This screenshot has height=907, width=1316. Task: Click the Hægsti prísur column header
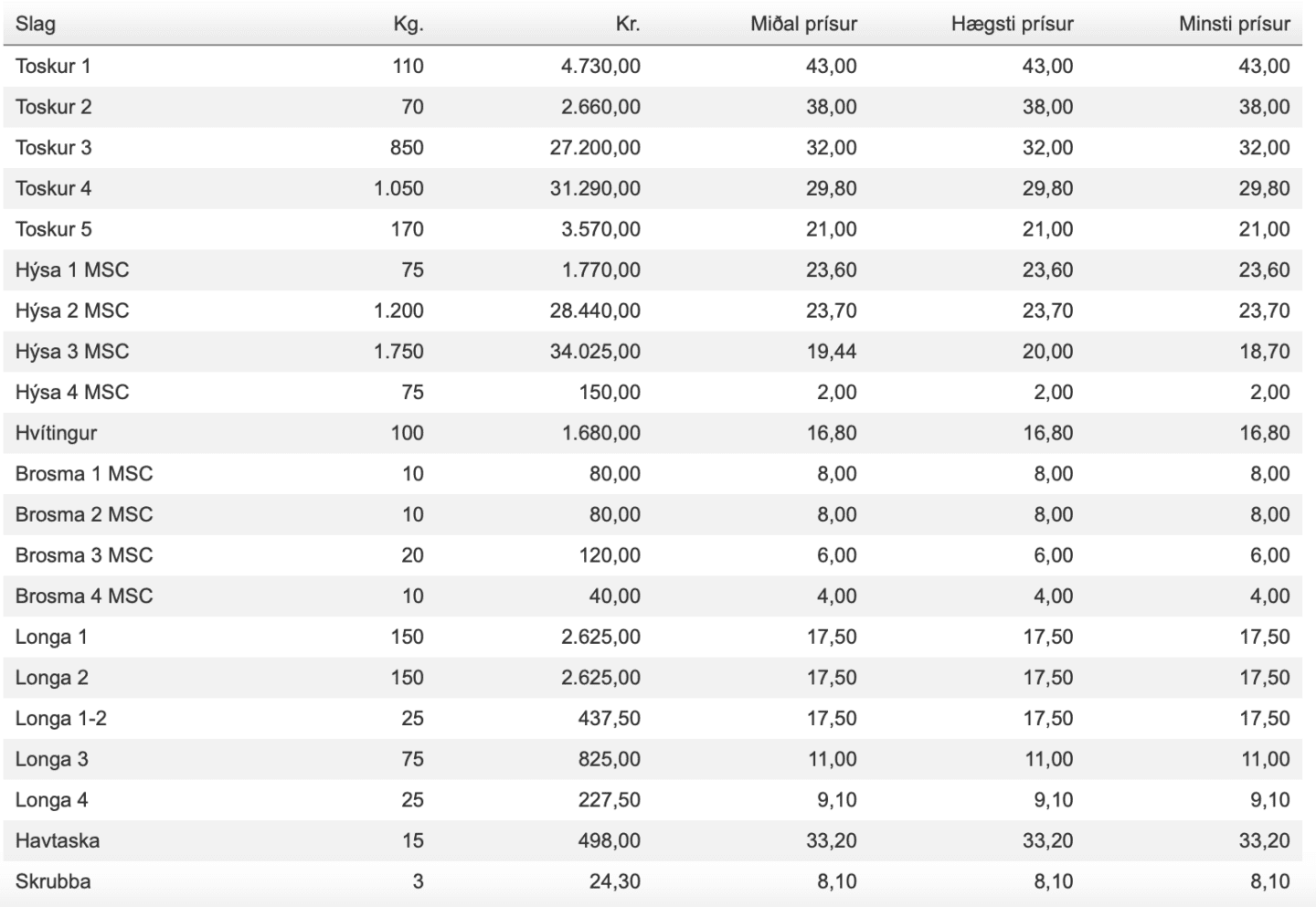click(1012, 25)
